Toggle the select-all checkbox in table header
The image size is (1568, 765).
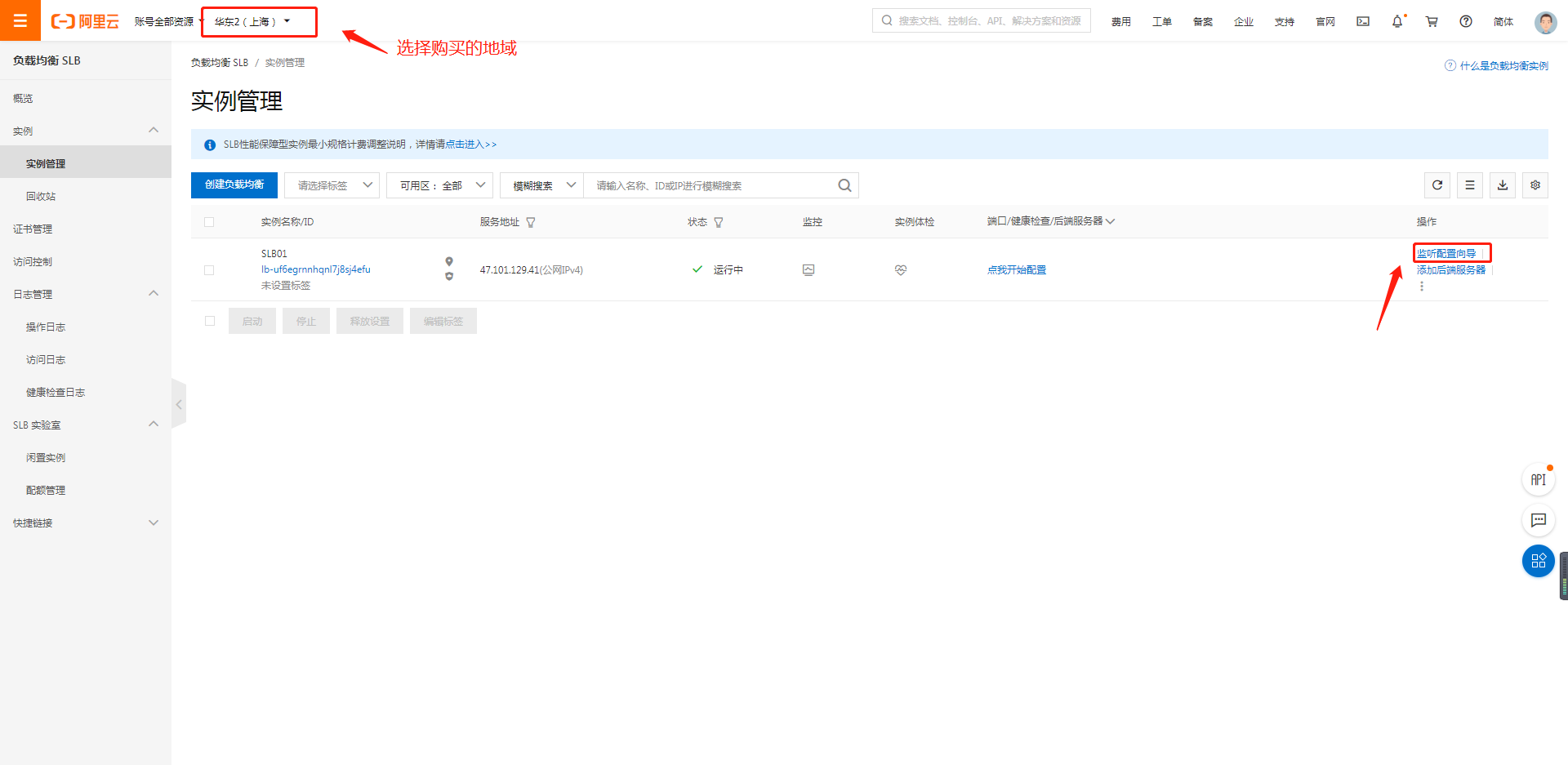click(x=209, y=222)
